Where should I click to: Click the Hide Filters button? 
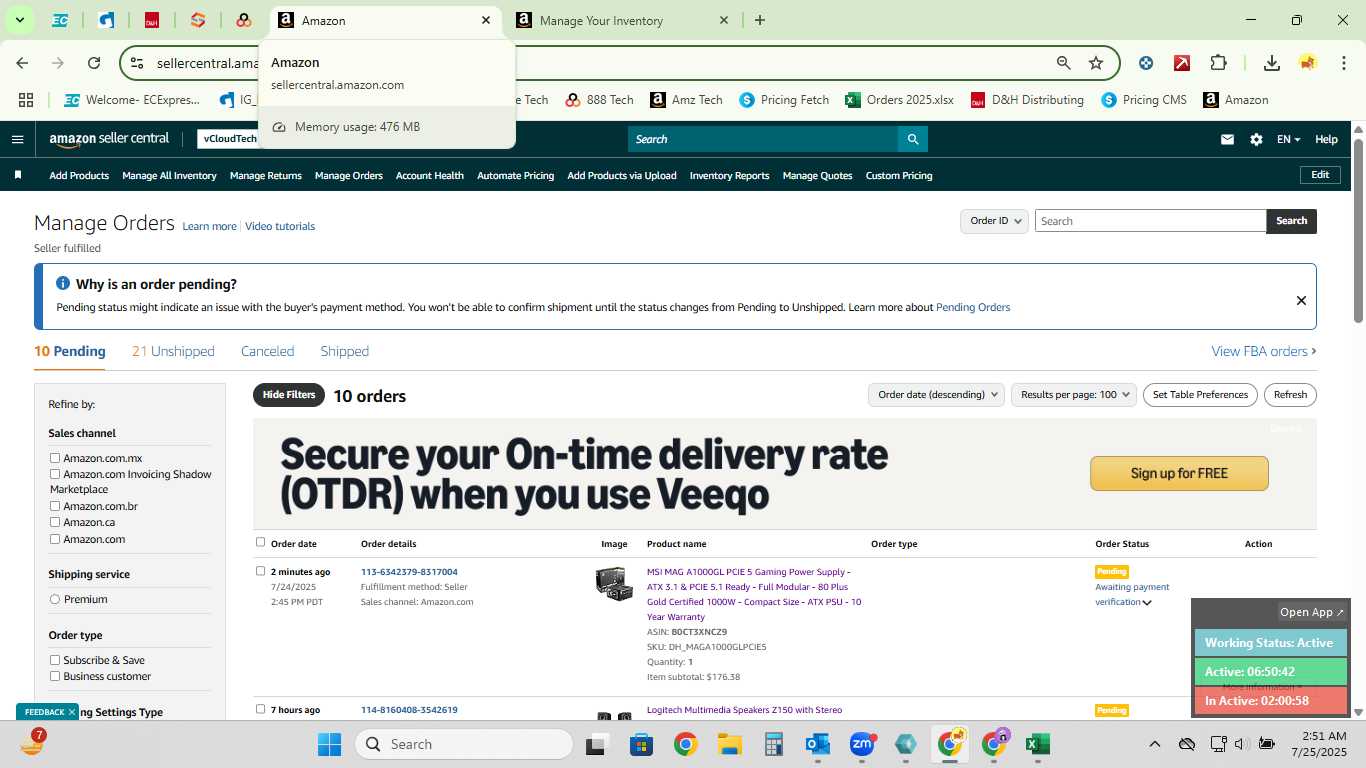point(289,395)
